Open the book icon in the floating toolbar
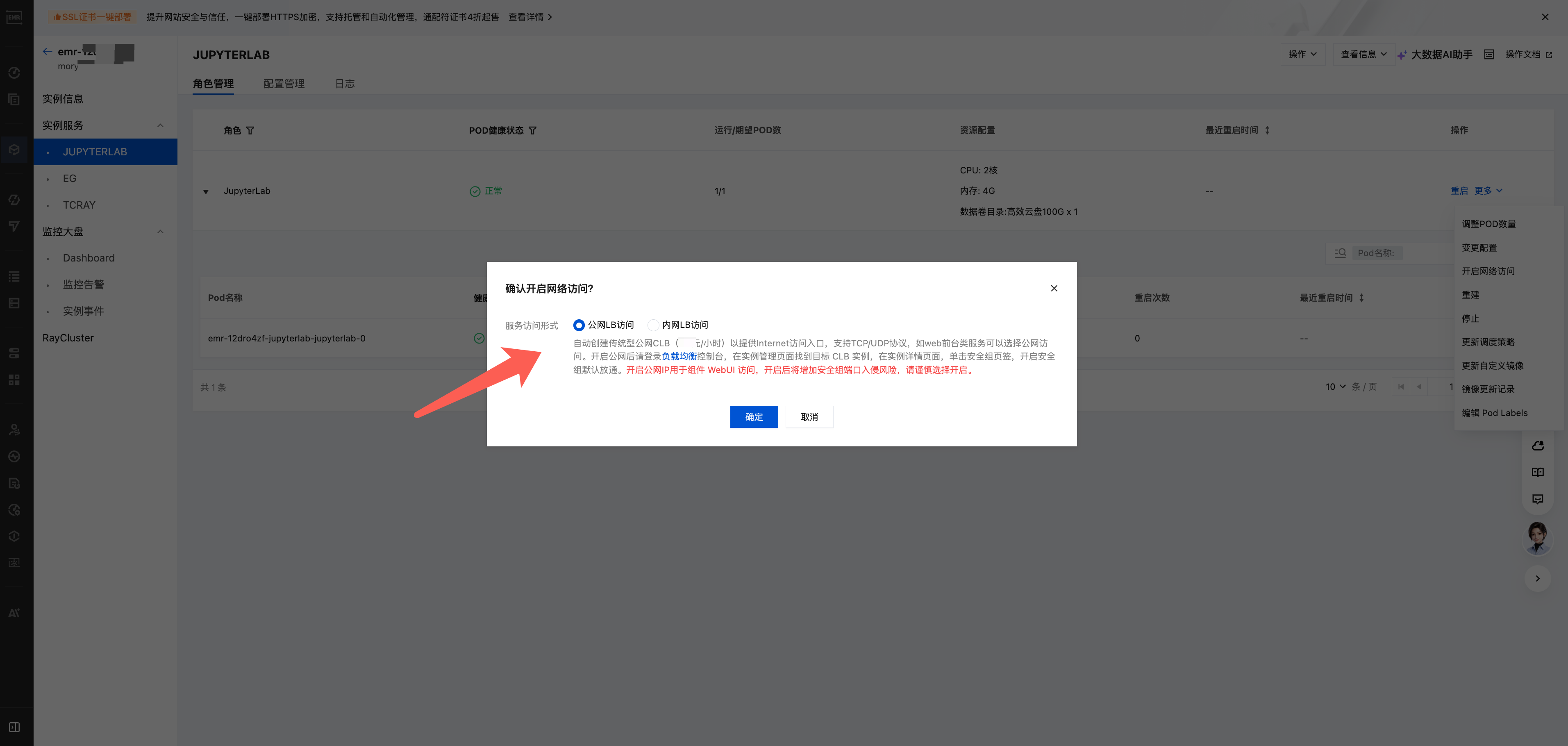 click(x=1538, y=473)
